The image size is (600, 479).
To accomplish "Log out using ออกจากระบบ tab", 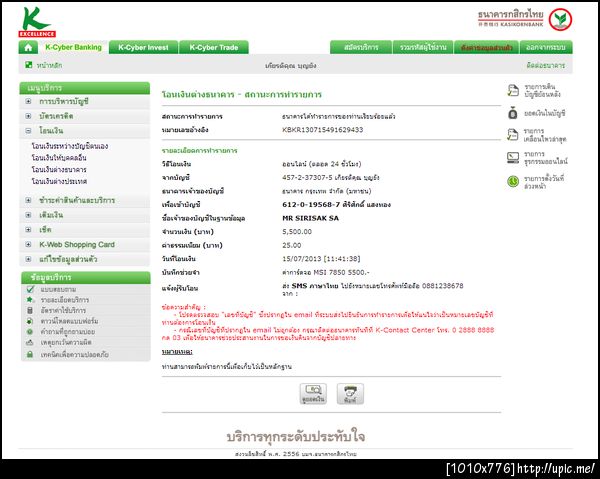I will click(x=546, y=47).
